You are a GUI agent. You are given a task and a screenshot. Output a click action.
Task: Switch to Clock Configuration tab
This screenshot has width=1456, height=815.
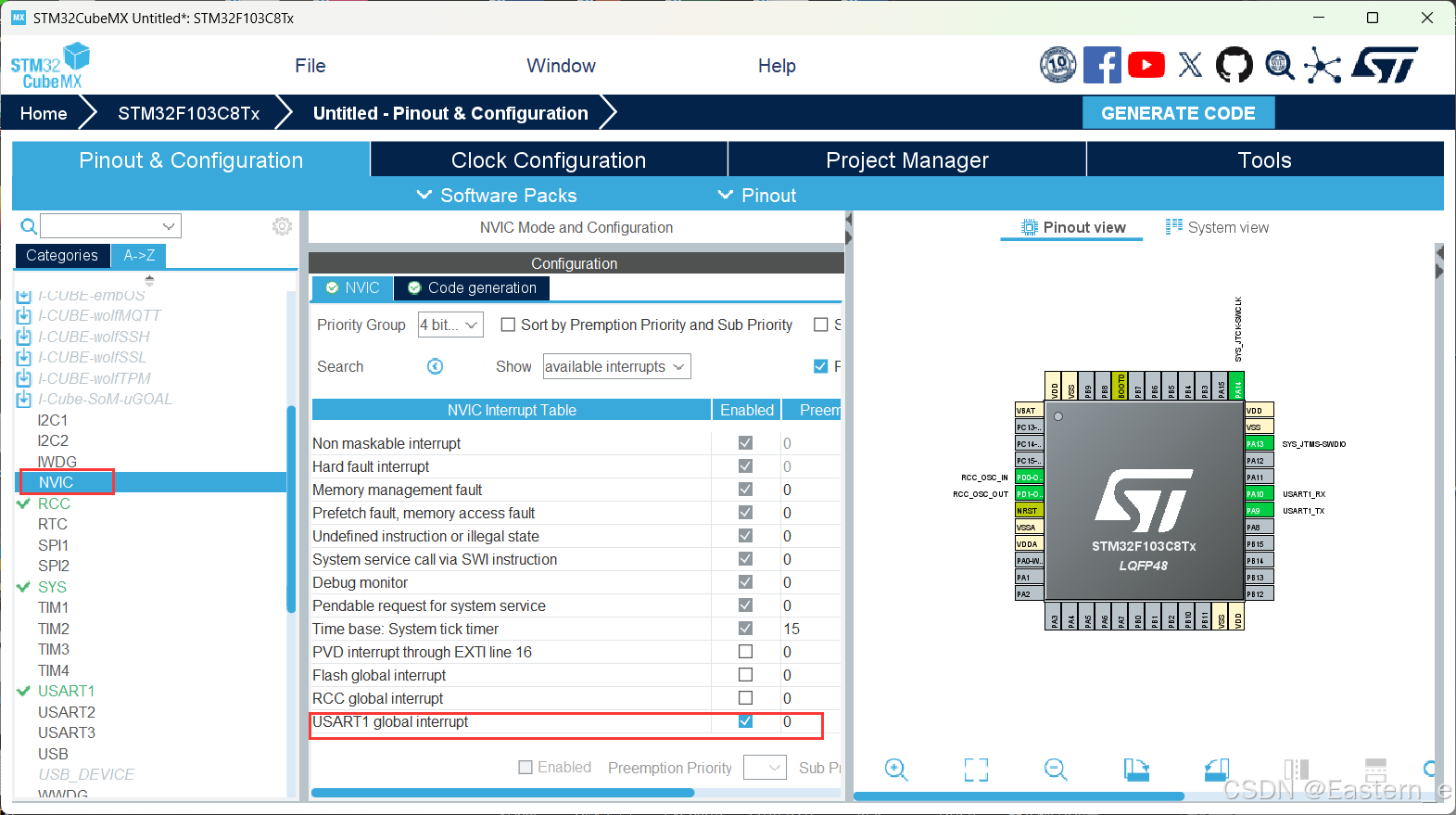549,159
